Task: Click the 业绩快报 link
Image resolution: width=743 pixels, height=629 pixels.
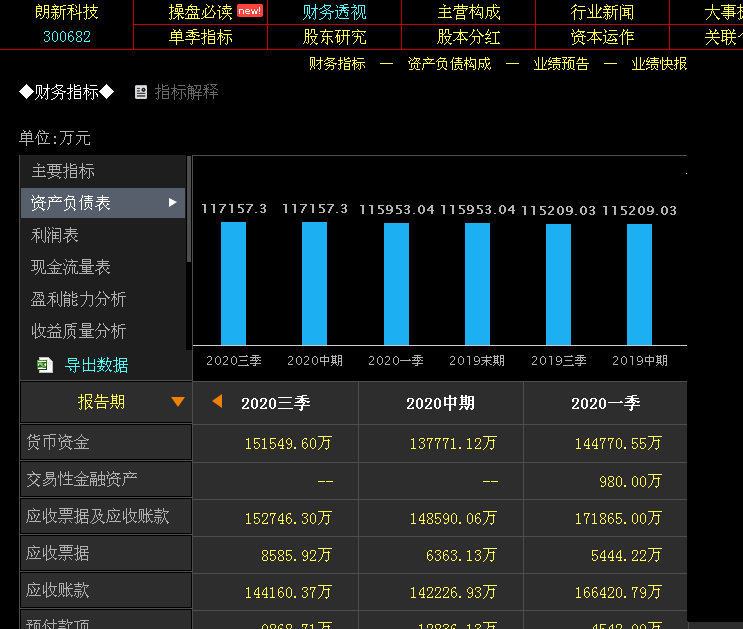Action: click(659, 64)
